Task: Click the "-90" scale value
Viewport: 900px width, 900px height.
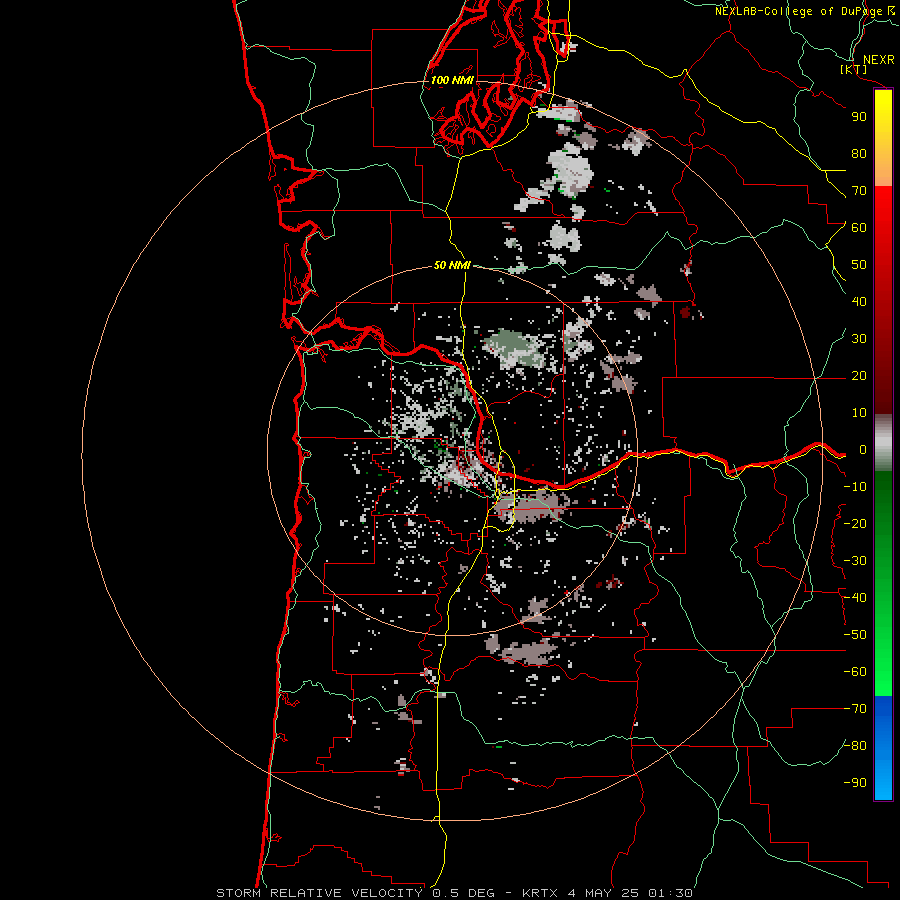Action: coord(855,783)
